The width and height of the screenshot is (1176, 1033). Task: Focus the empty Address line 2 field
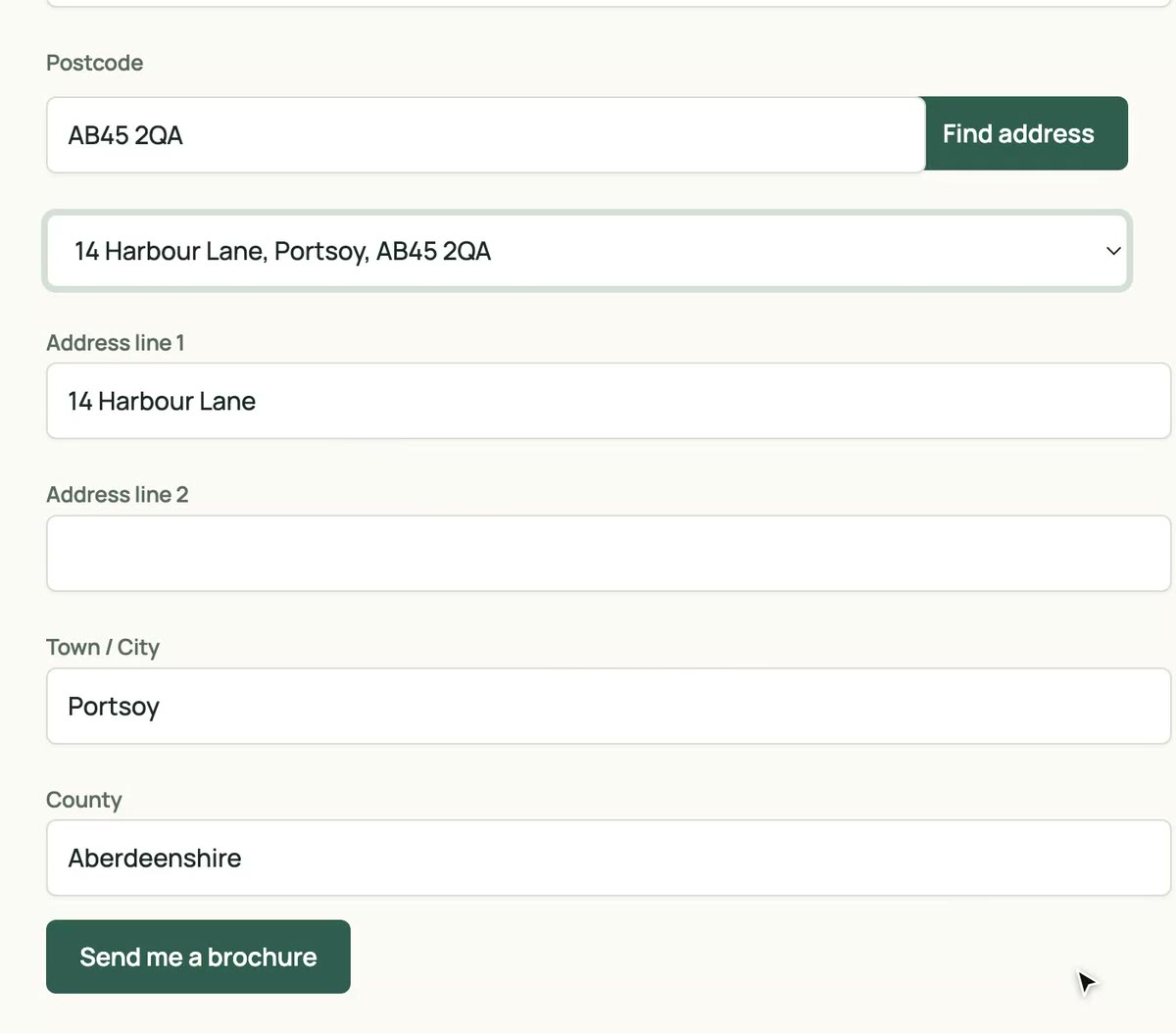tap(609, 554)
